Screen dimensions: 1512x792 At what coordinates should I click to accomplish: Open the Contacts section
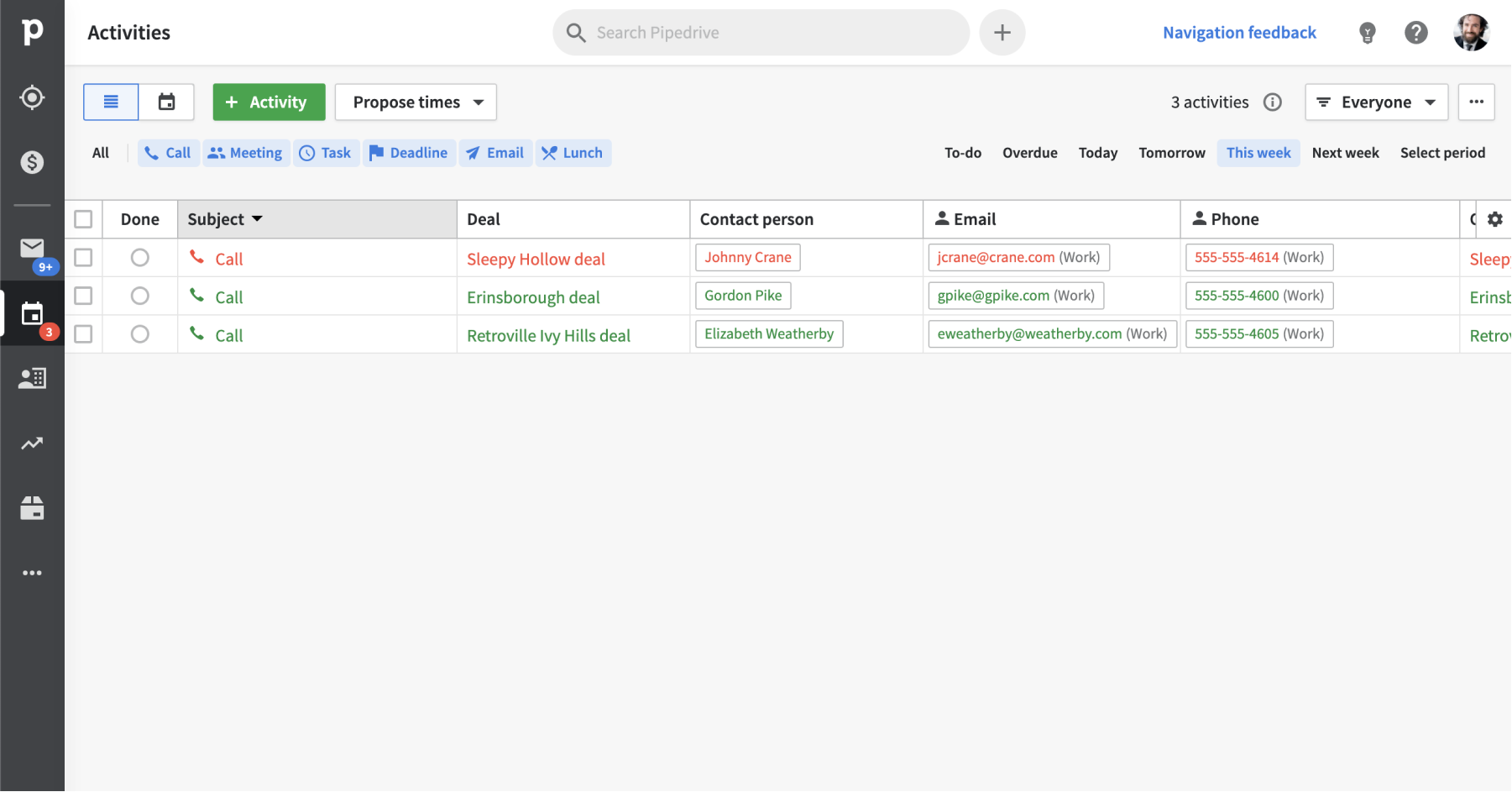32,377
